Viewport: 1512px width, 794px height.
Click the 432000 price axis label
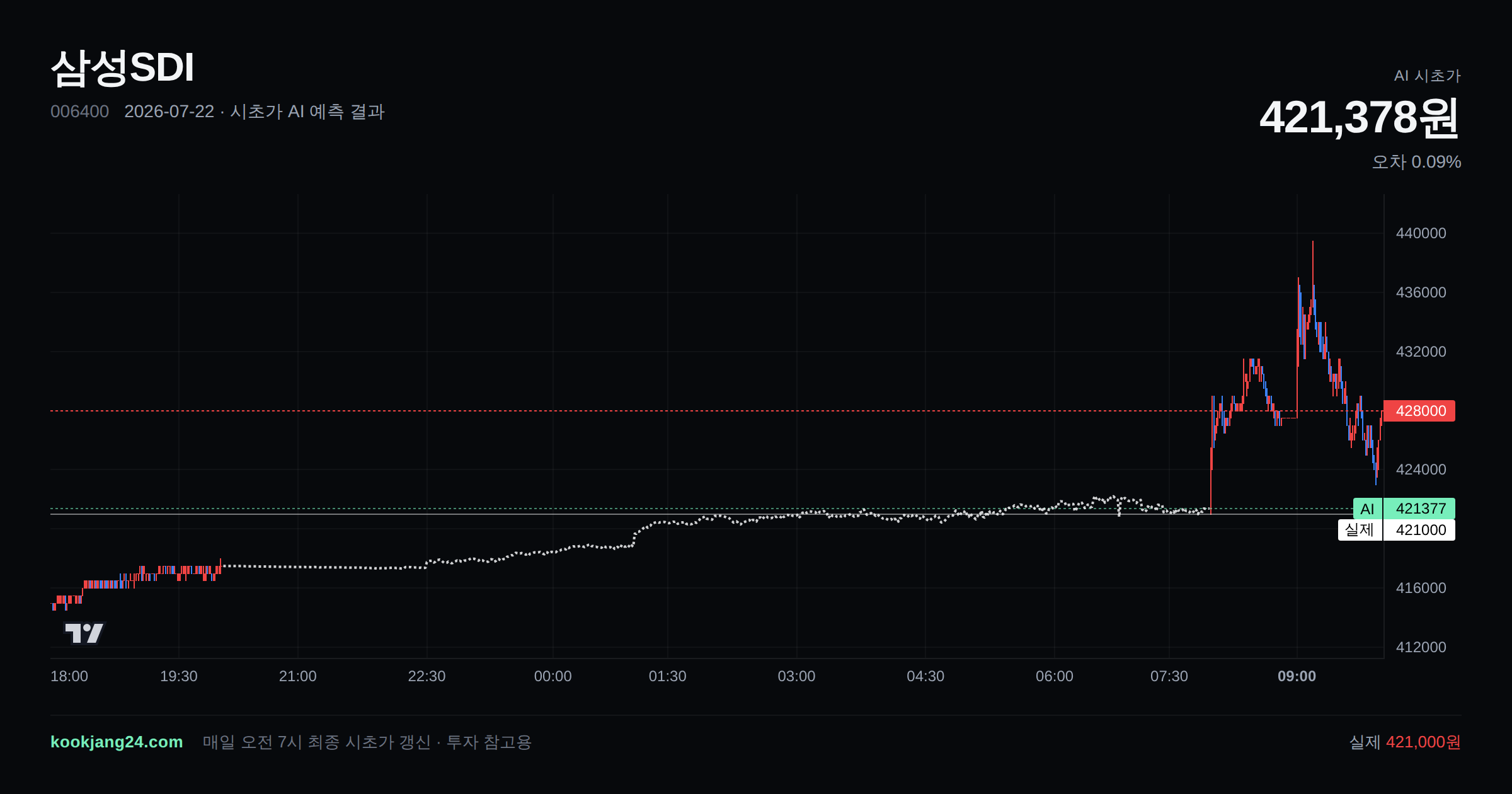1421,352
